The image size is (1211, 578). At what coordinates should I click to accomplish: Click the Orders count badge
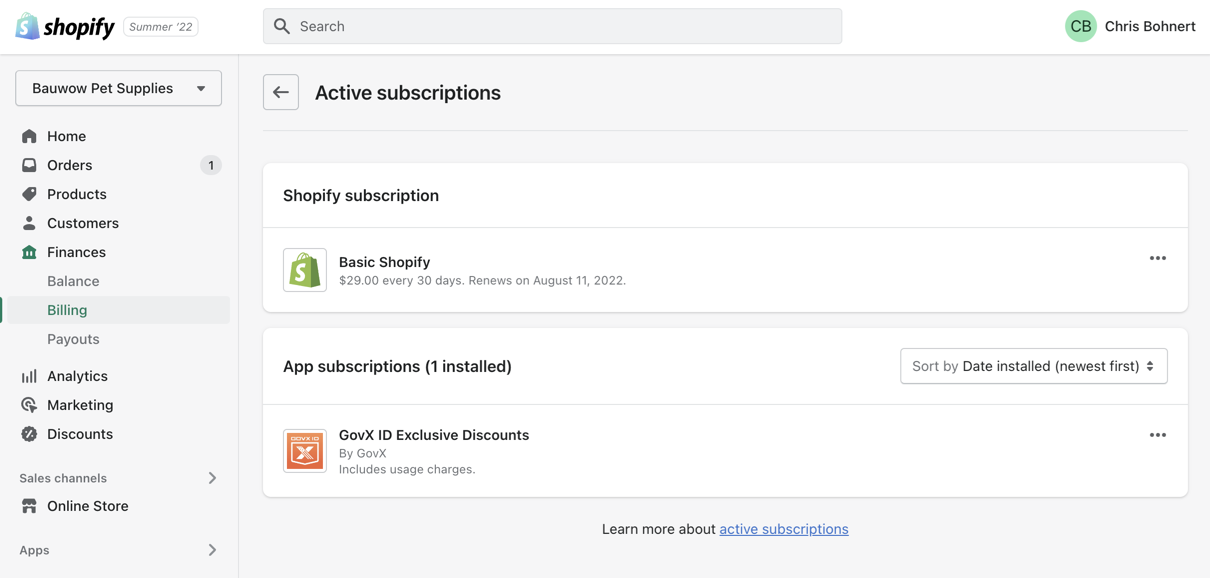[x=210, y=165]
